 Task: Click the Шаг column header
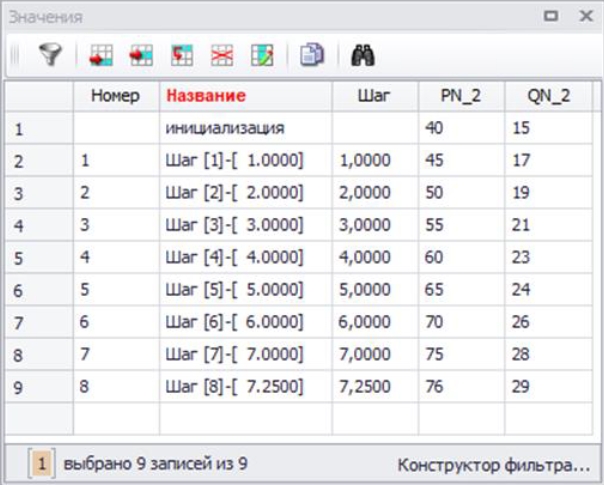[374, 96]
